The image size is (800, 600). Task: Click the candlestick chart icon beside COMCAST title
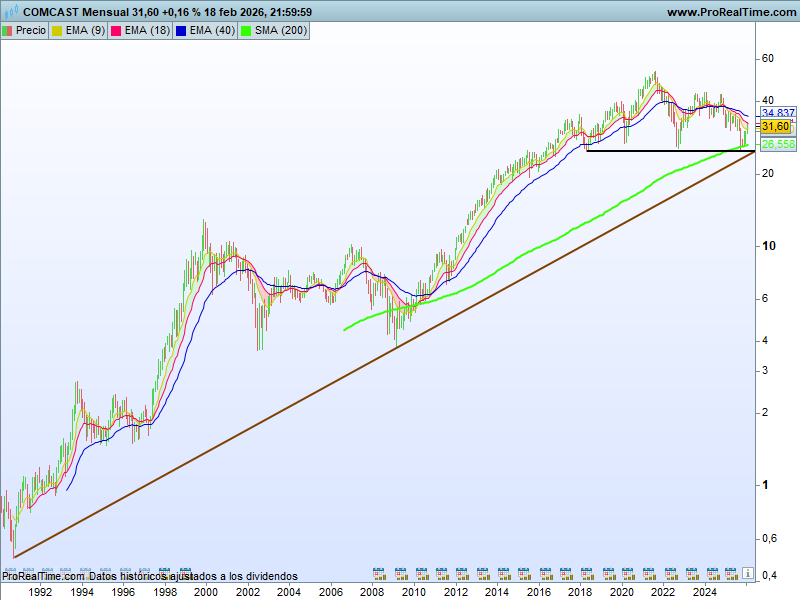[x=11, y=11]
